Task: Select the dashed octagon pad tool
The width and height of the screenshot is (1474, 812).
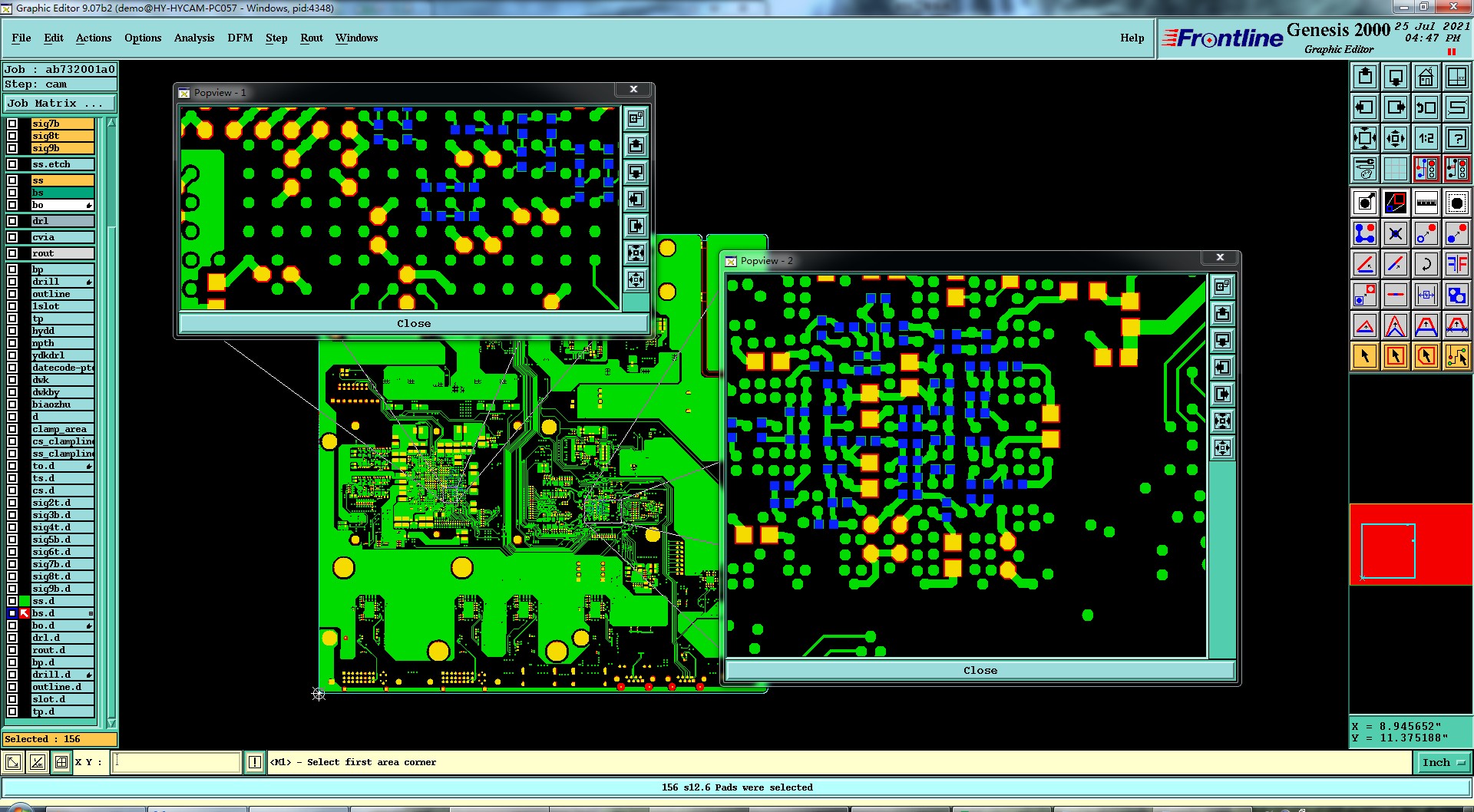Action: (1457, 203)
